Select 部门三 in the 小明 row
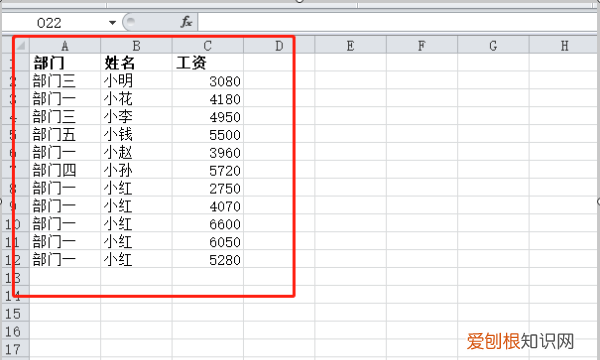This screenshot has height=360, width=600. [65, 81]
